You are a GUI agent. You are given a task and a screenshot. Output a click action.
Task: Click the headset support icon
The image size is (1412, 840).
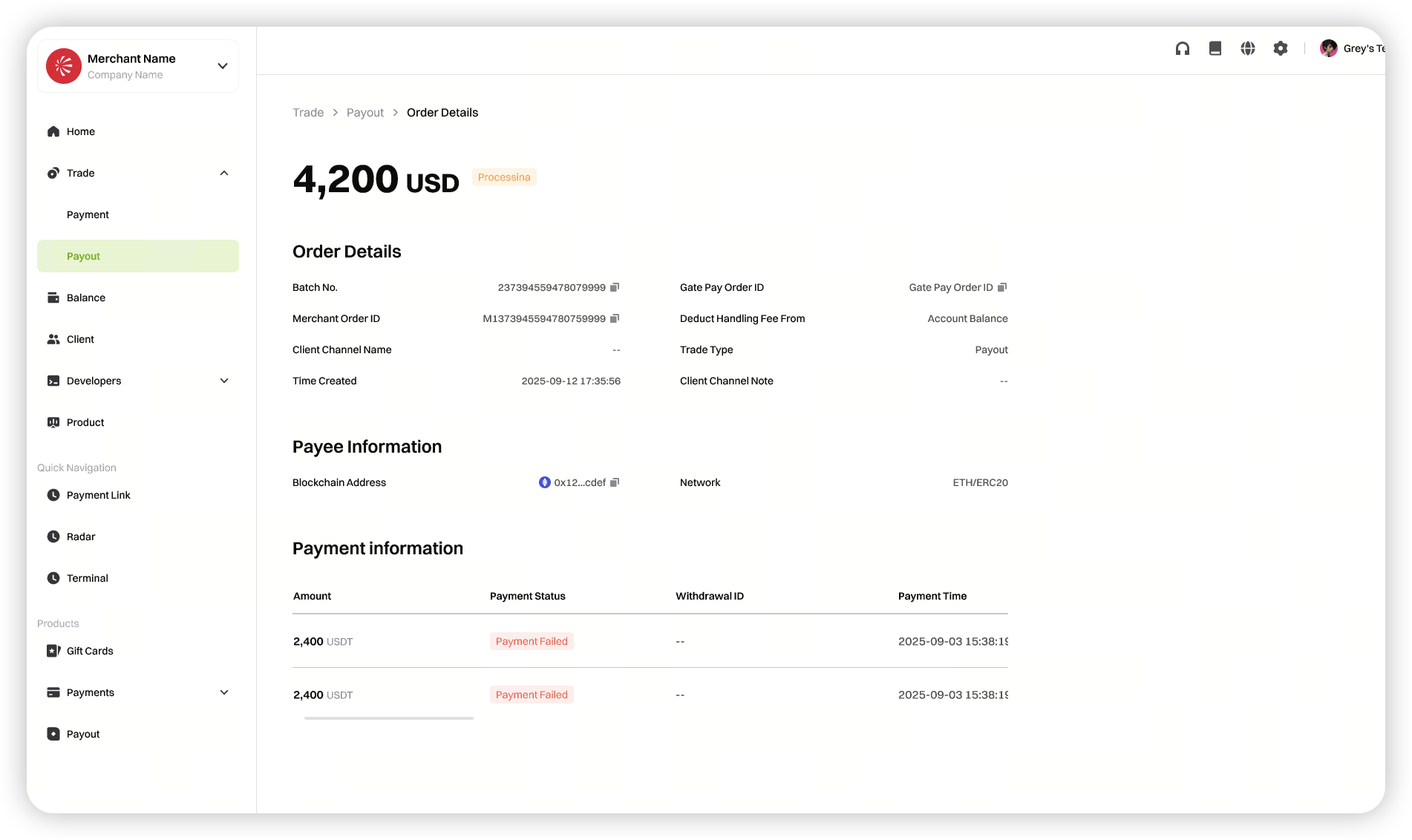coord(1183,48)
